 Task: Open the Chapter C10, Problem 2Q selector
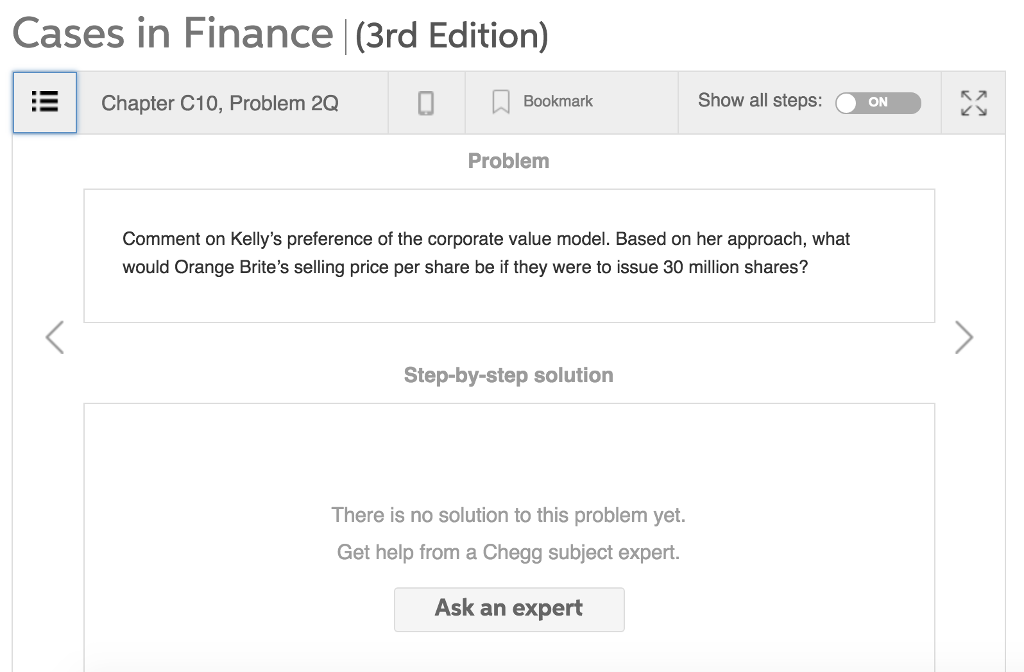pos(219,102)
